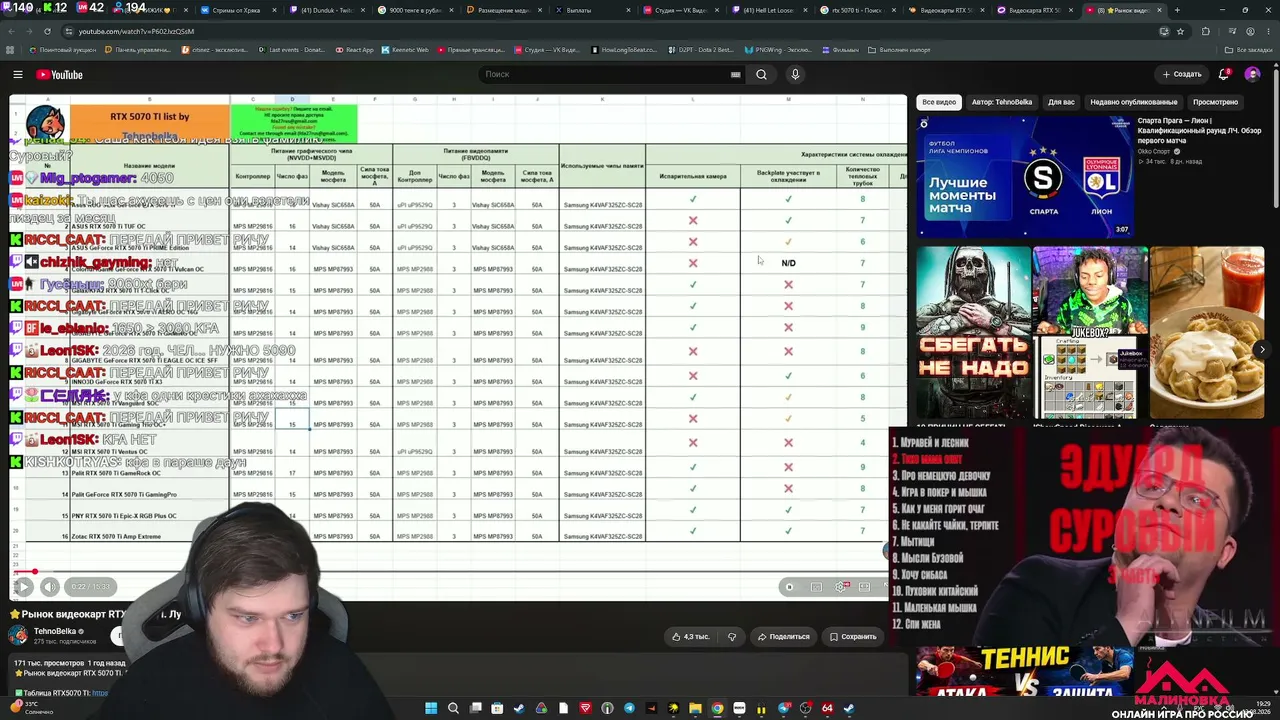Open the Спарта Прага — Лион video thumbnail

[1025, 176]
